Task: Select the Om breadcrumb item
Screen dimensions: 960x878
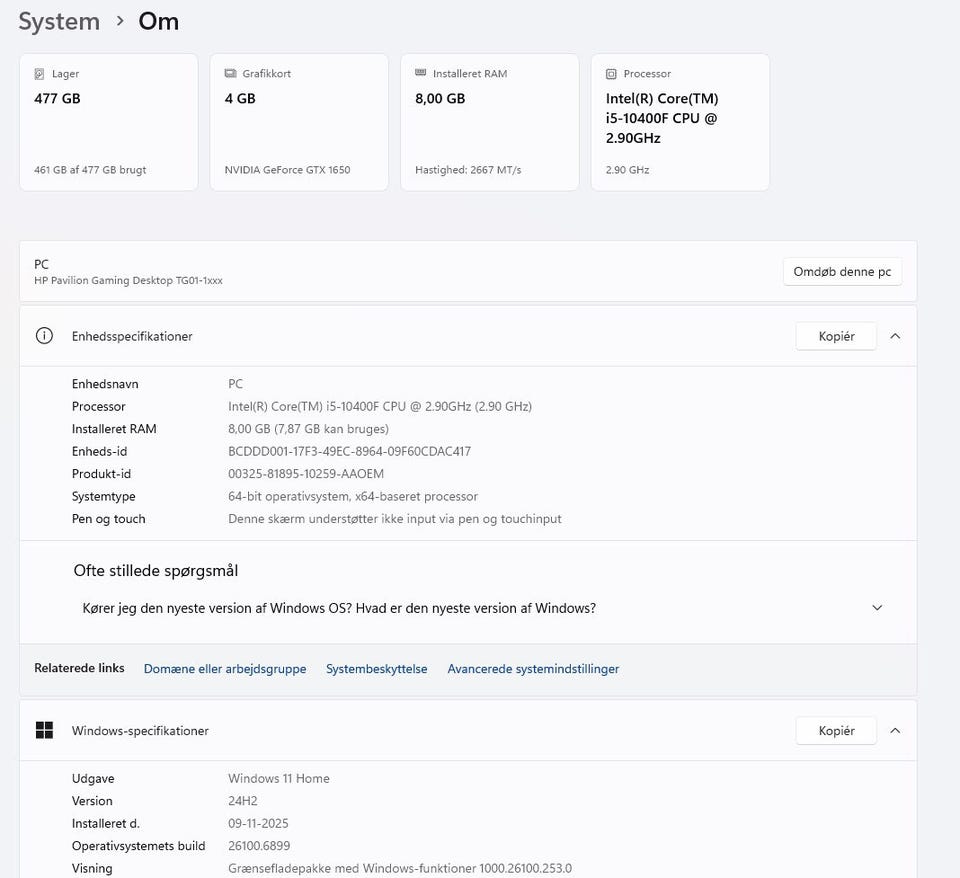Action: (x=159, y=21)
